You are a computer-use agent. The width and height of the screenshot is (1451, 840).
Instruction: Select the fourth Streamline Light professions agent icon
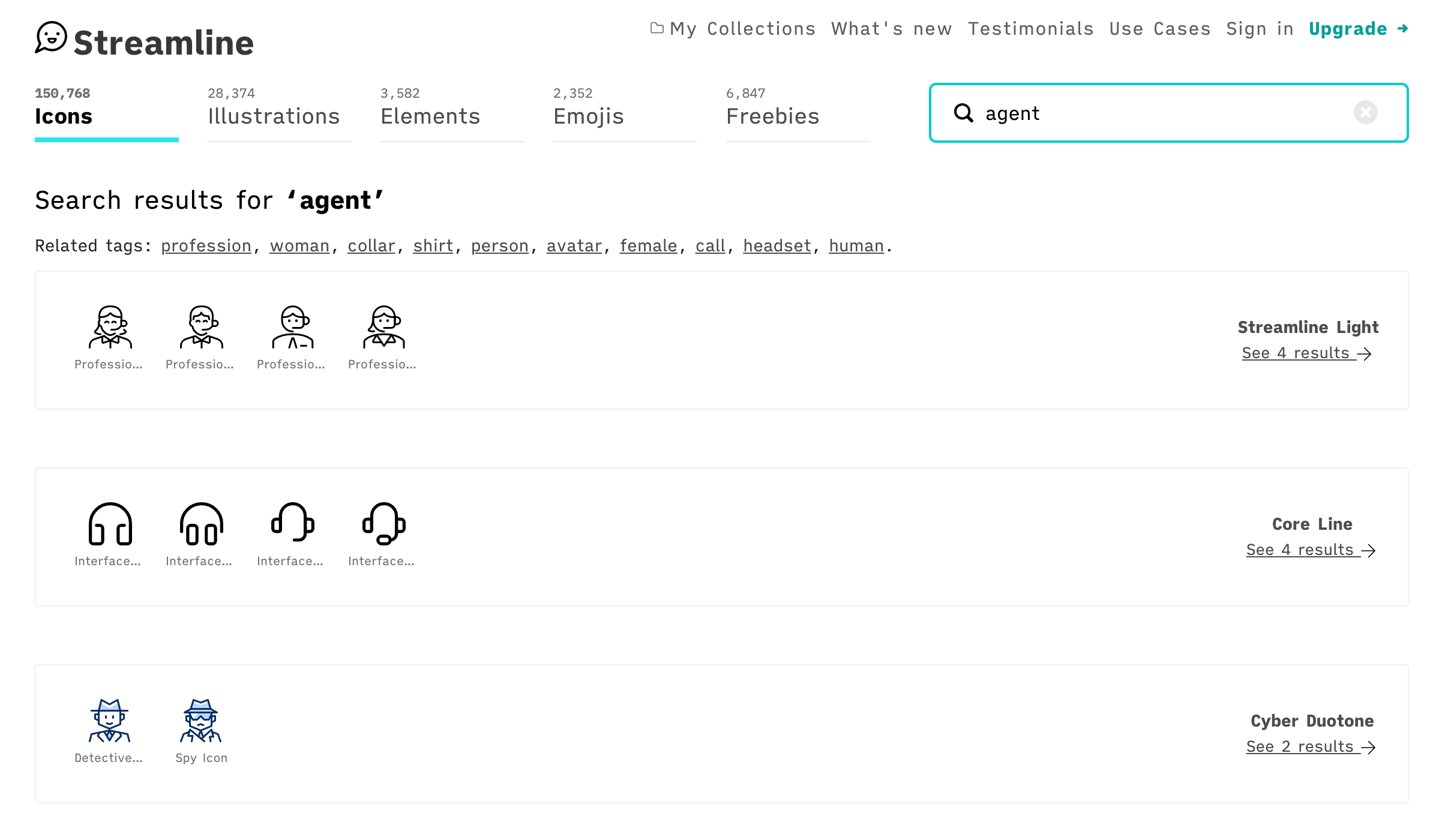383,328
